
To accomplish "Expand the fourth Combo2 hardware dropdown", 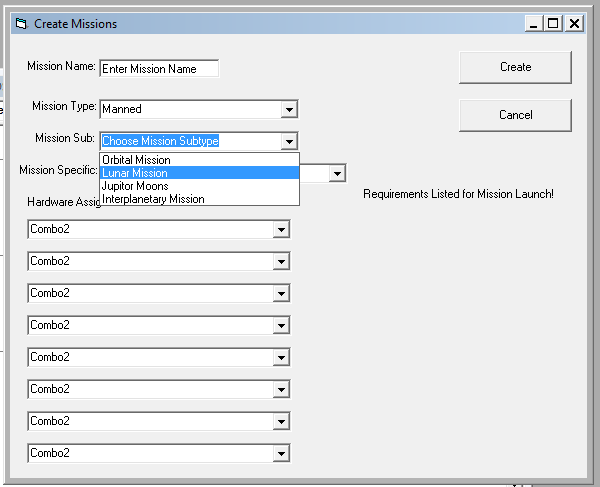I will 280,325.
